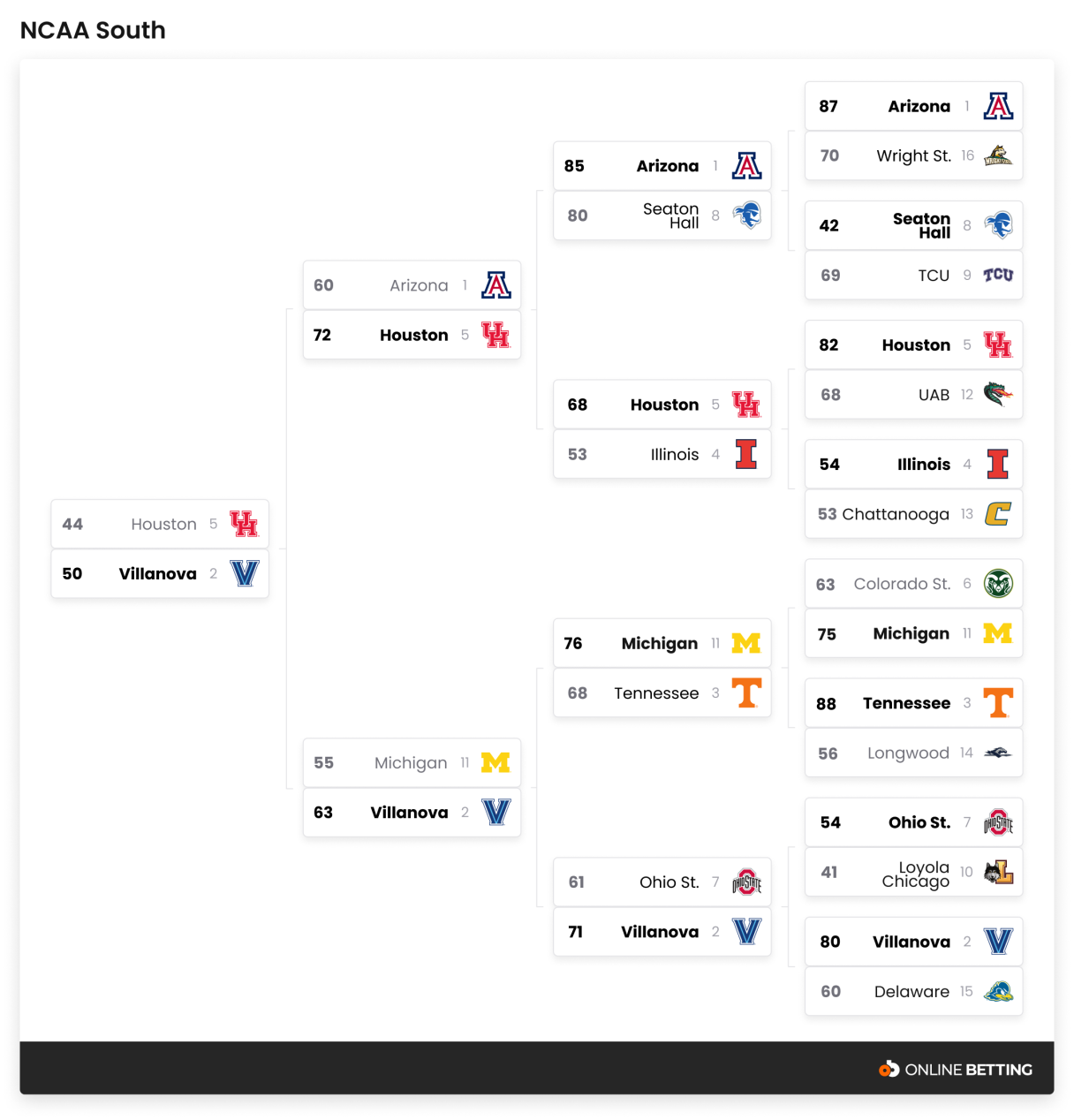This screenshot has width=1074, height=1120.
Task: Click the Longwood team logo
Action: point(998,753)
